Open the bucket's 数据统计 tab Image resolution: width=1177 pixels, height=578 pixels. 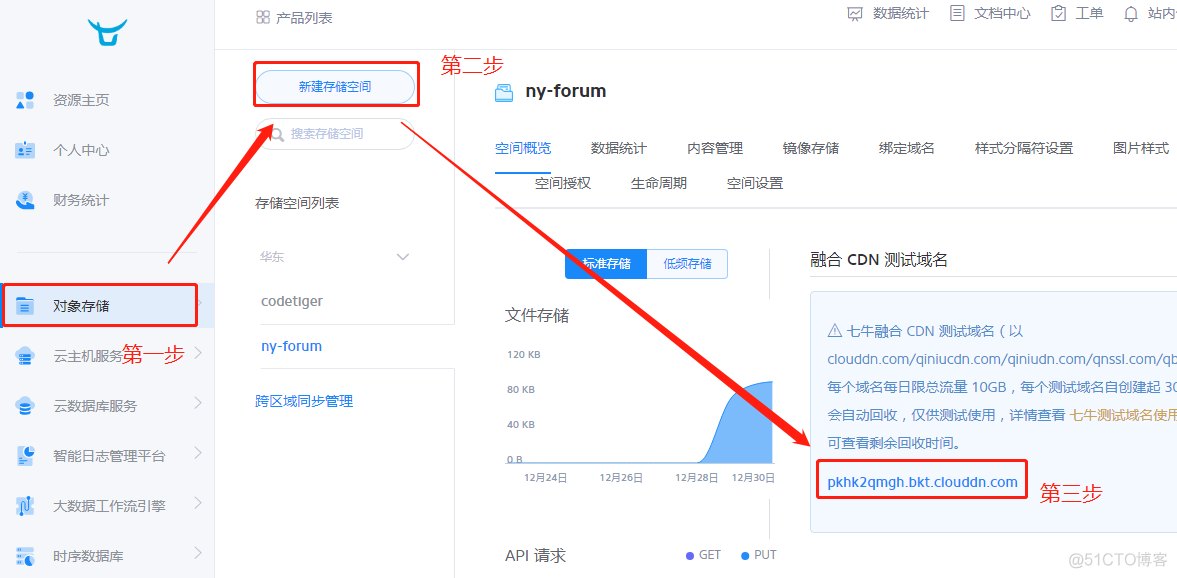(x=619, y=149)
